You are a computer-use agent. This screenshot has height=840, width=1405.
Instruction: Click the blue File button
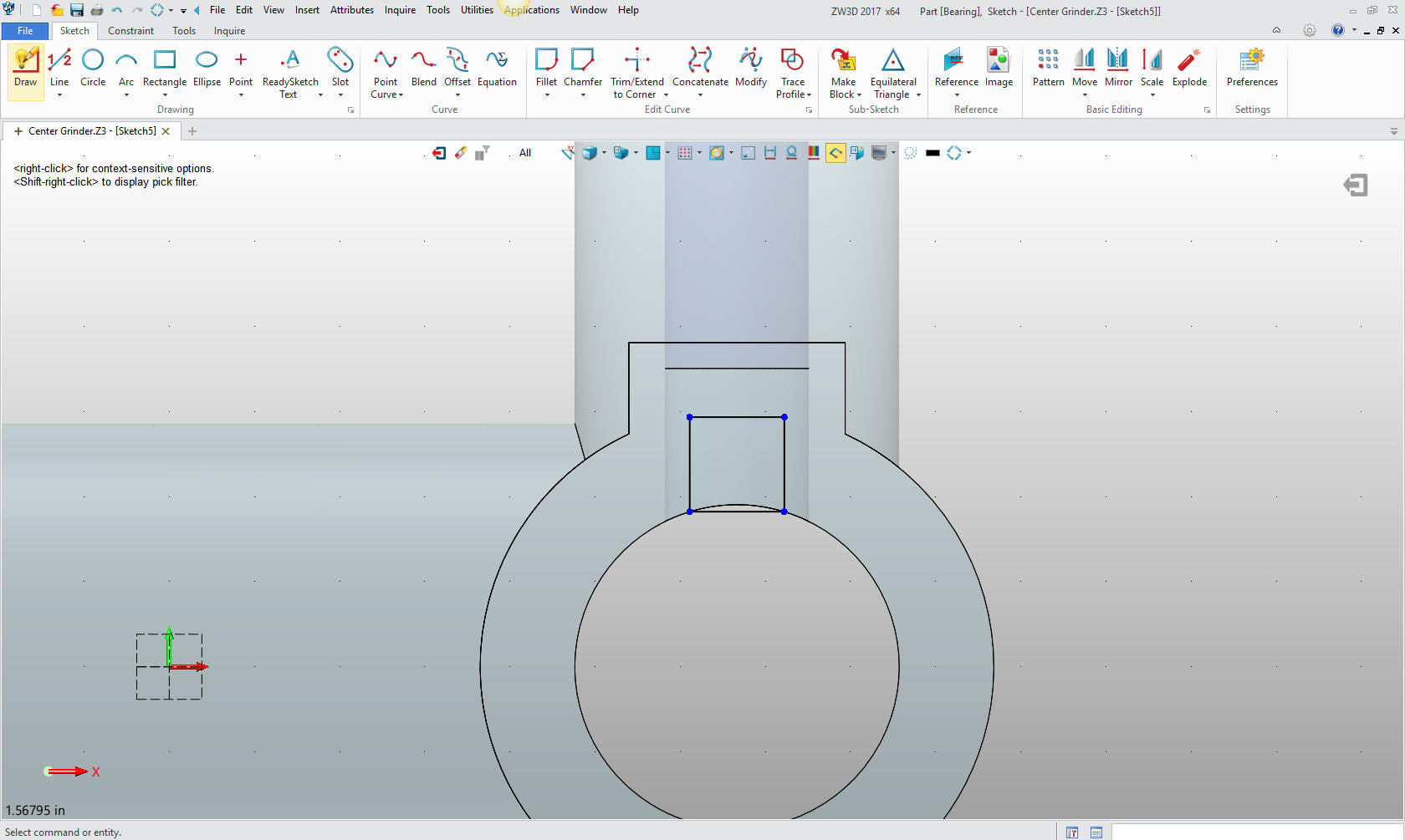(25, 31)
